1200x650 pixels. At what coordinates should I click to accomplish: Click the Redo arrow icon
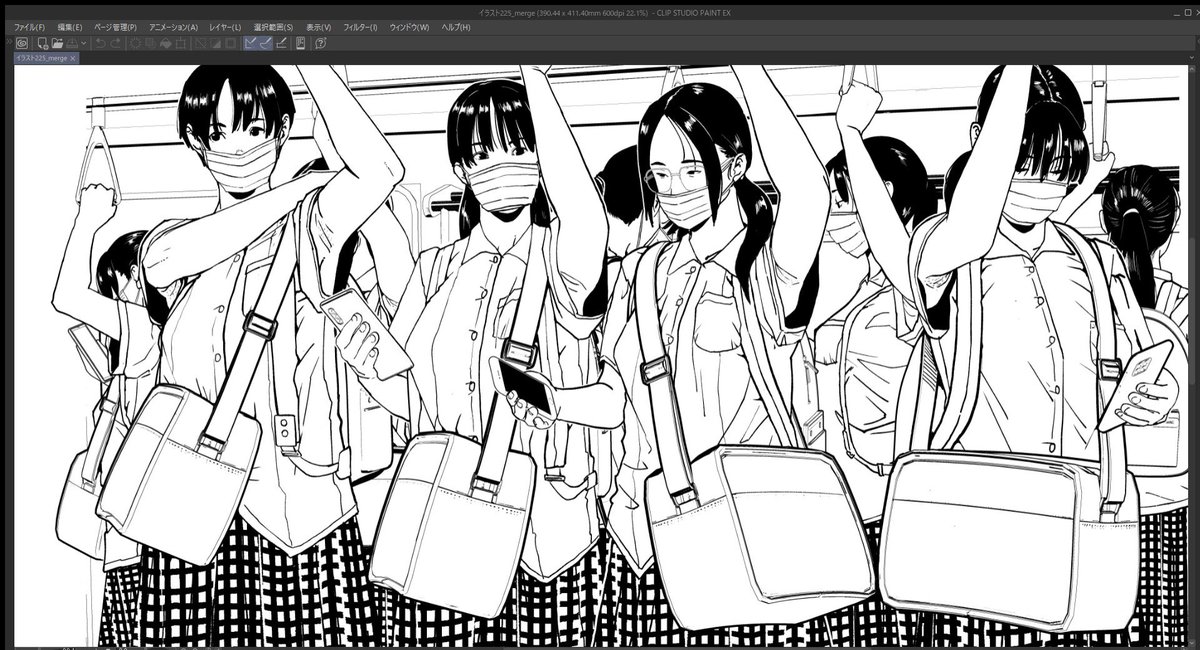116,43
